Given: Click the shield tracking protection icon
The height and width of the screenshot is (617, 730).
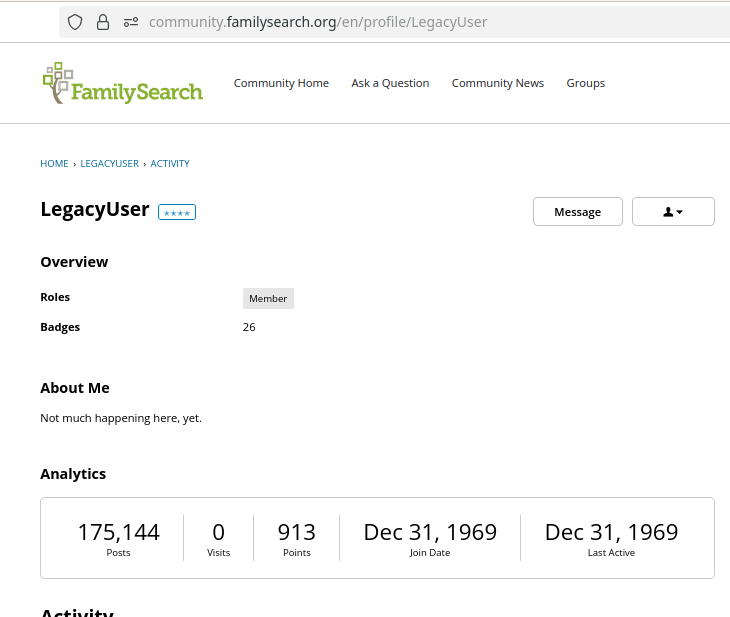Looking at the screenshot, I should click(75, 22).
